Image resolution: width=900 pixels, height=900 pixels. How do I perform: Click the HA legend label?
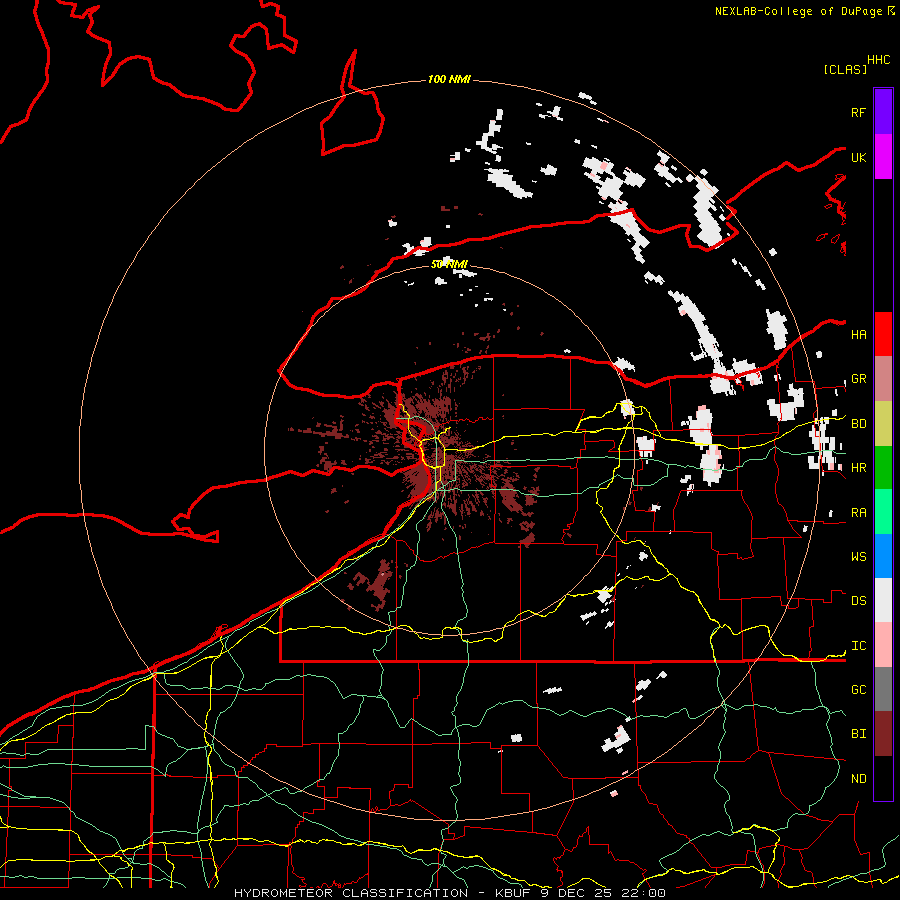tap(858, 335)
